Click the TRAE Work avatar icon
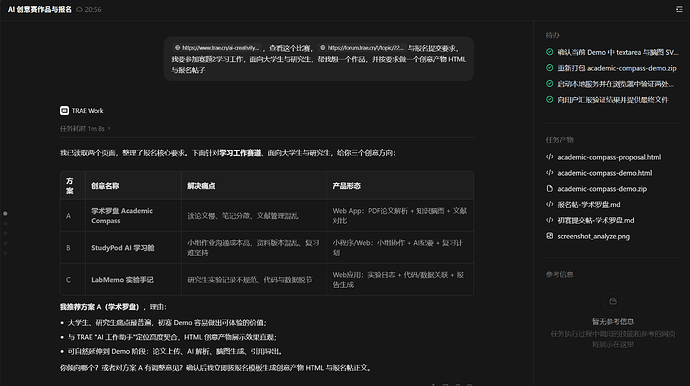Image resolution: width=690 pixels, height=386 pixels. pos(64,110)
